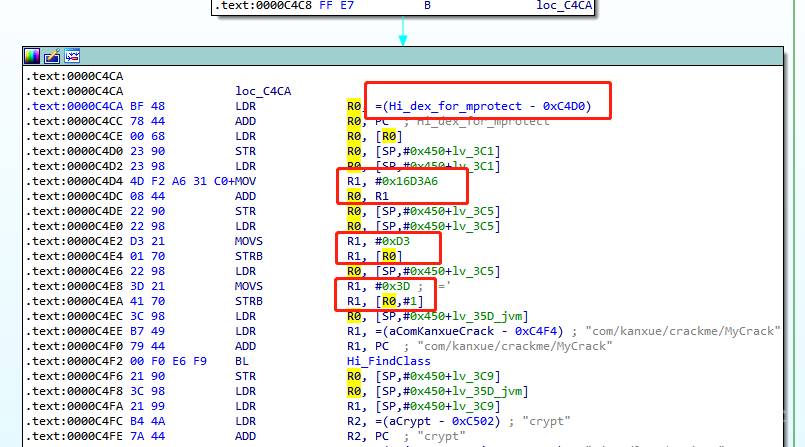Click lv_3C5 in the STR line at 0000C4DE

tap(474, 211)
